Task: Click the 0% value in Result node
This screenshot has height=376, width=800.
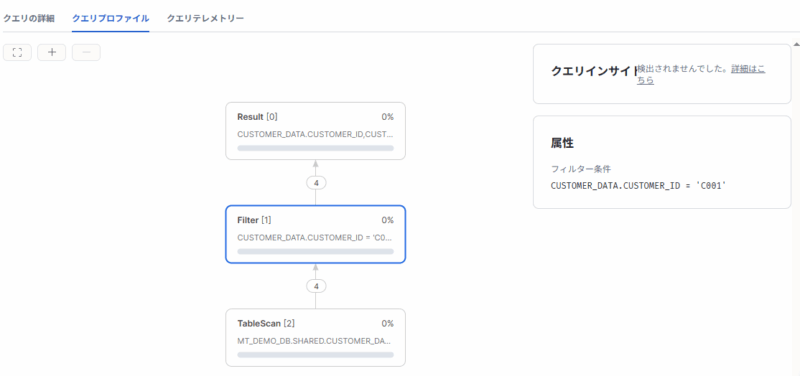Action: point(387,117)
